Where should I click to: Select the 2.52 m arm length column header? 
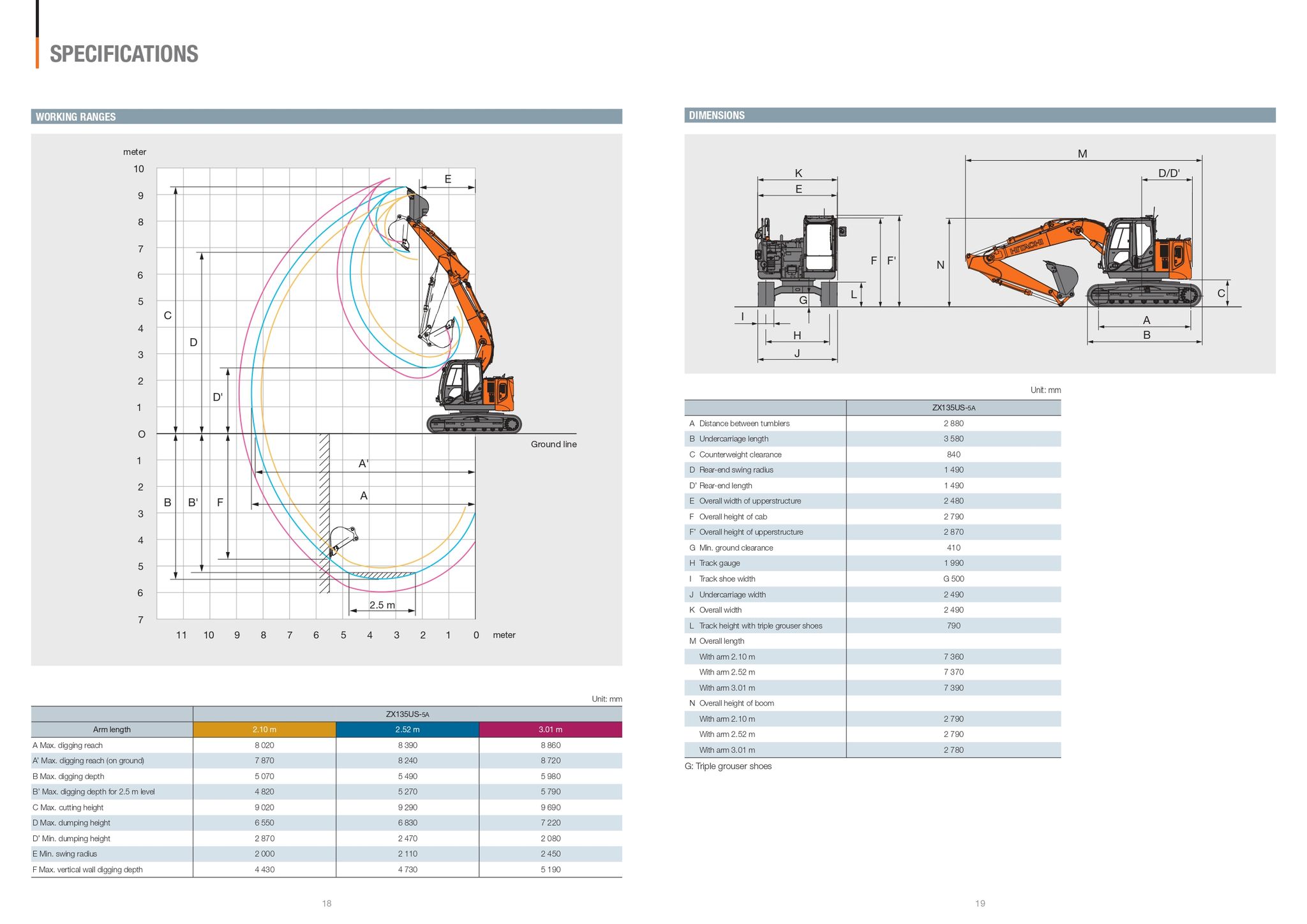pyautogui.click(x=407, y=729)
